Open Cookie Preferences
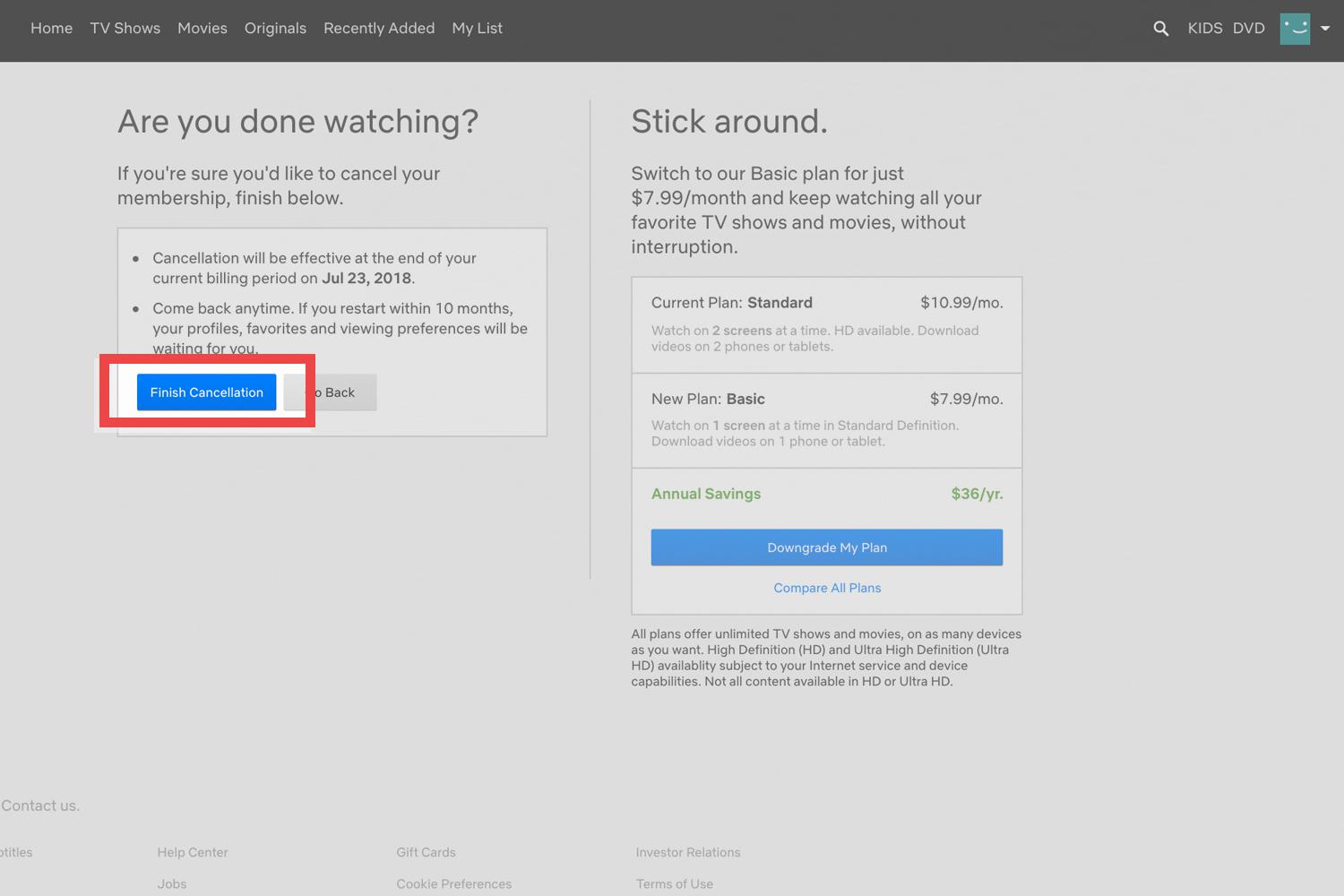The height and width of the screenshot is (896, 1344). [453, 883]
